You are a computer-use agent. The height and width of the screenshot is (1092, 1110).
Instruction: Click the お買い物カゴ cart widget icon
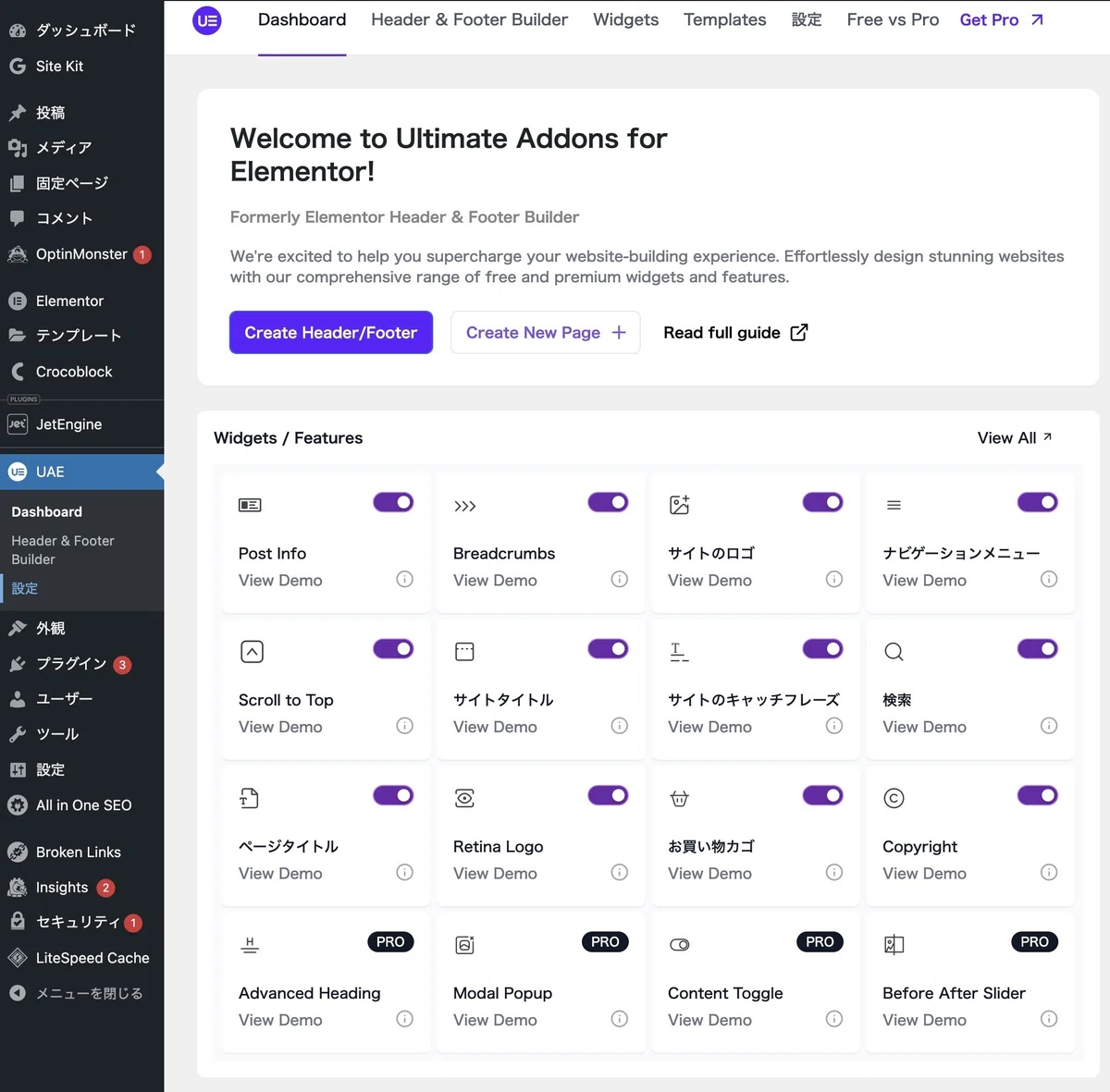[x=680, y=798]
